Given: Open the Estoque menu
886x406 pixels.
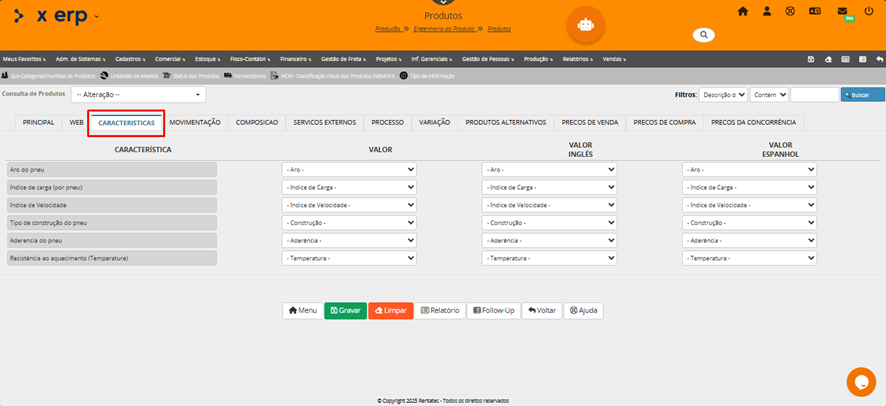Looking at the screenshot, I should pyautogui.click(x=207, y=59).
